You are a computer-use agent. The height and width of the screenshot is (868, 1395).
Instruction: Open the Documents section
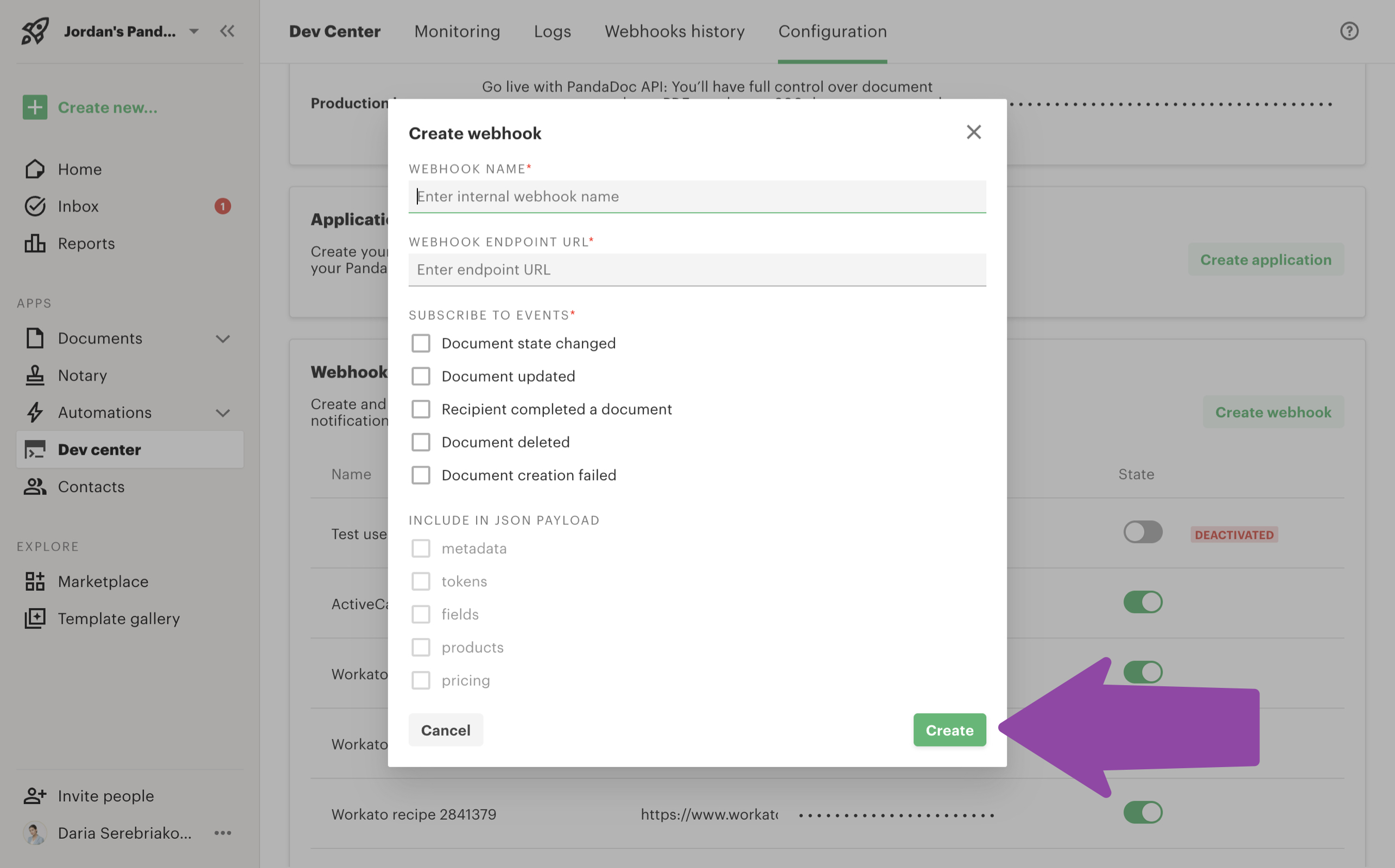[99, 338]
